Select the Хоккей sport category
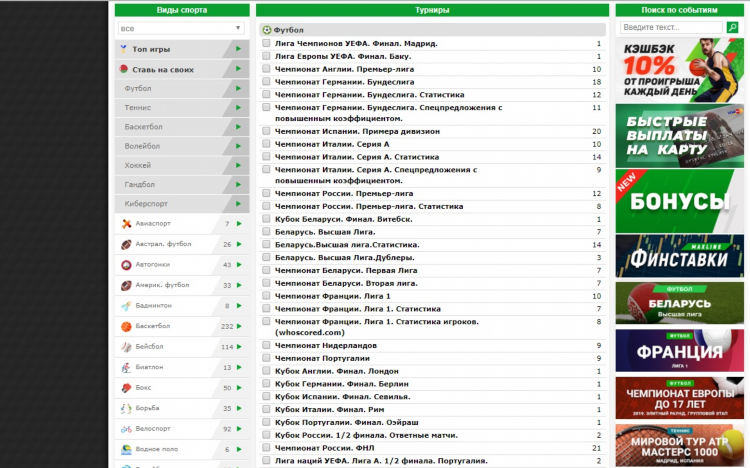The width and height of the screenshot is (750, 468). pyautogui.click(x=182, y=165)
